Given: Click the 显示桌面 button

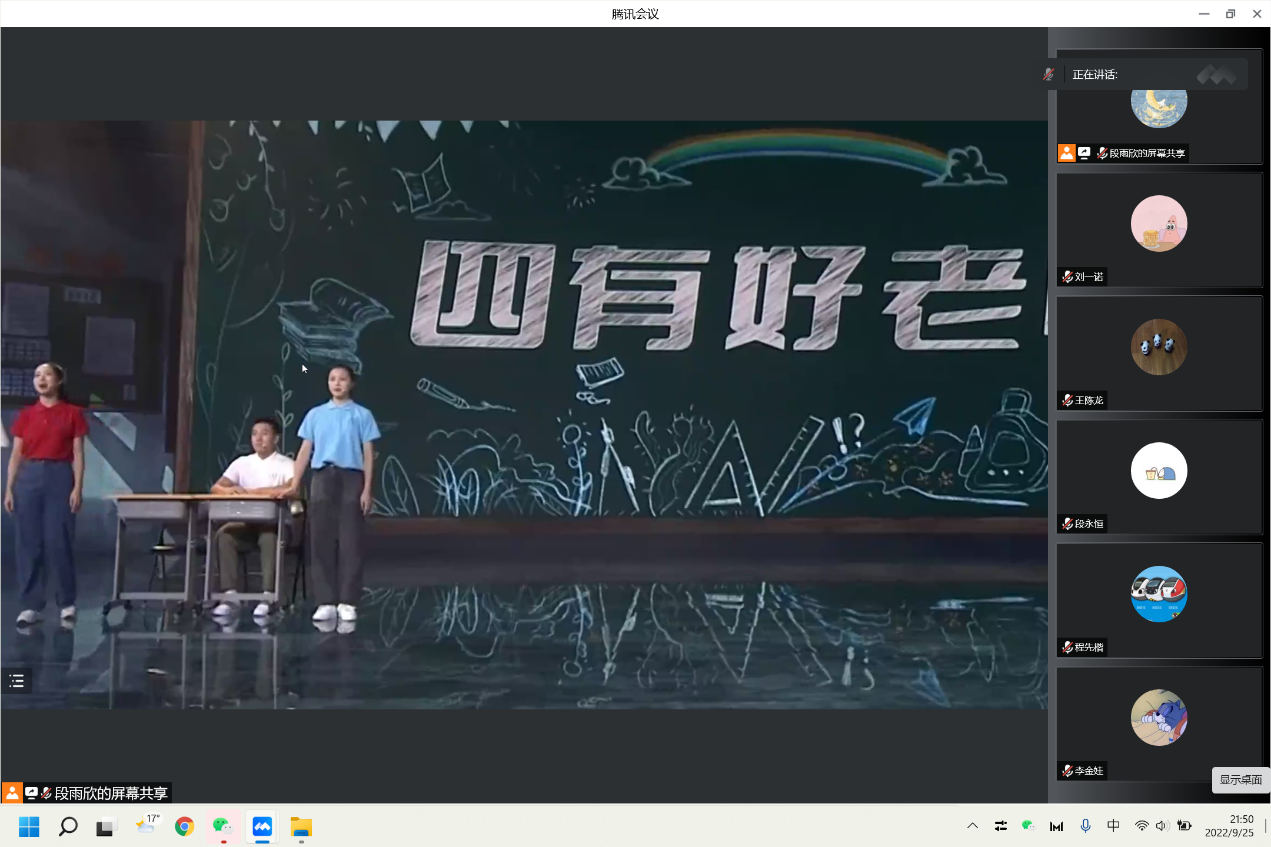Looking at the screenshot, I should 1239,780.
